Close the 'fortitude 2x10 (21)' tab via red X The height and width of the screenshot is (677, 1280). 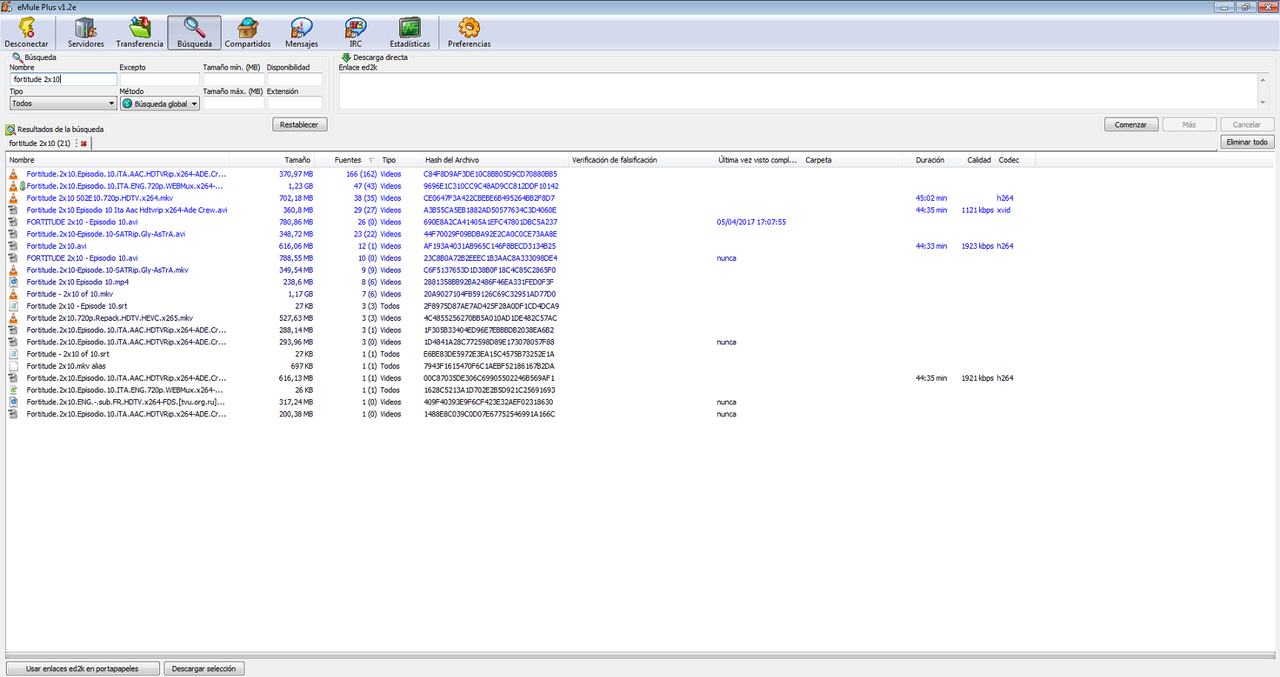point(84,144)
